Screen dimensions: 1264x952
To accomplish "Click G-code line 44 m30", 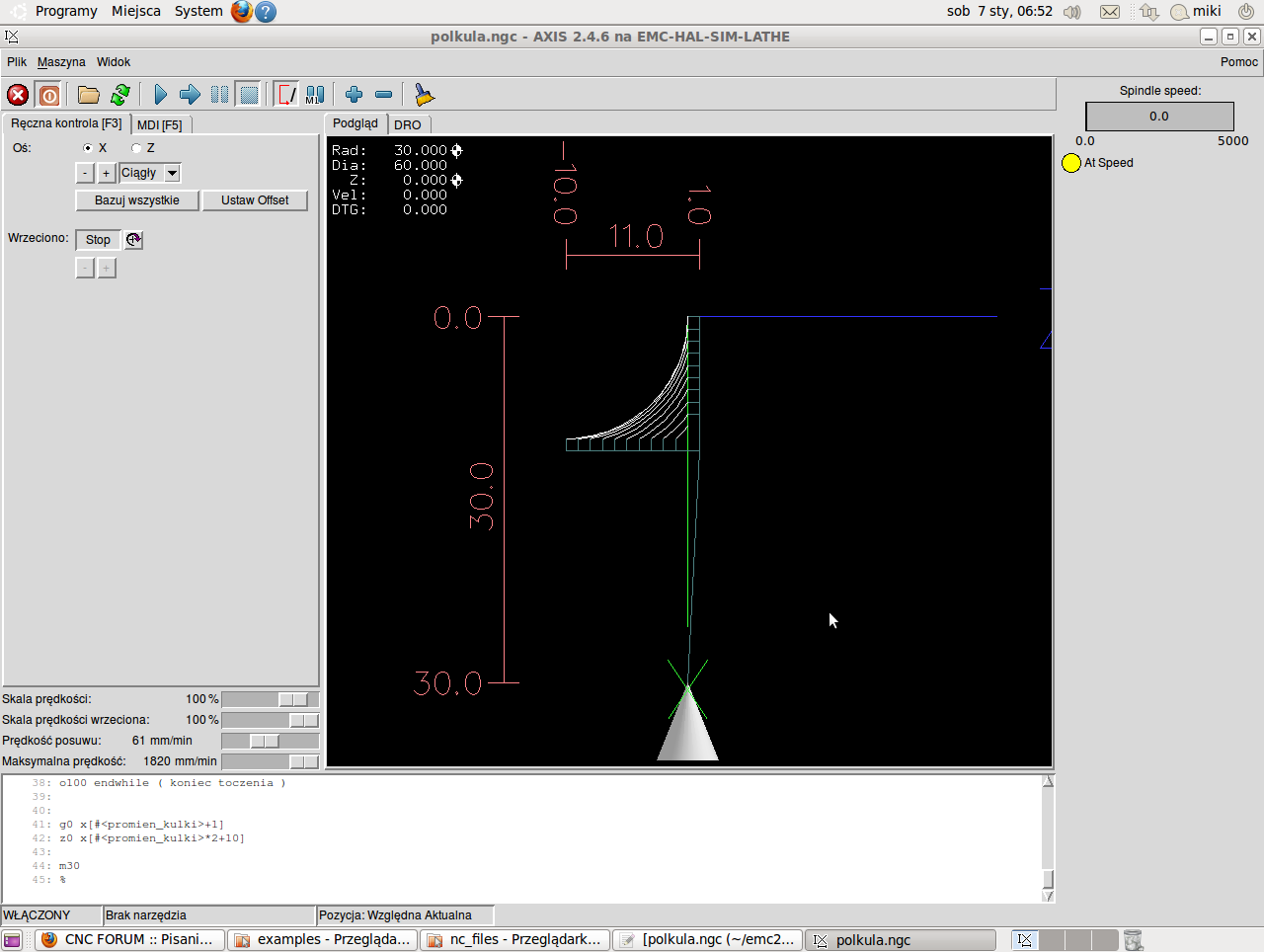I will tap(69, 866).
